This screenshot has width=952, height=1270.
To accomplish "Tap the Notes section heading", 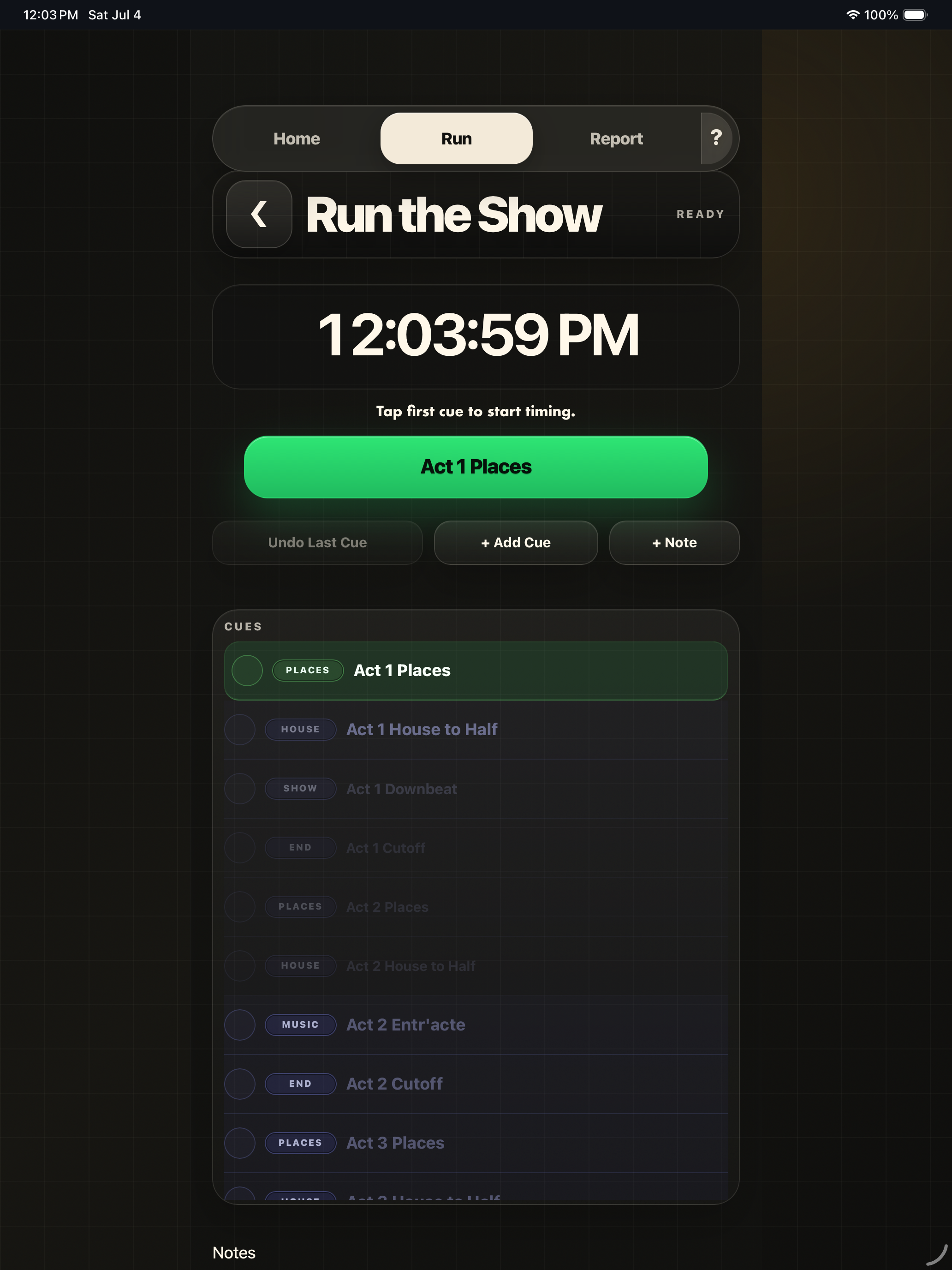I will pos(233,1253).
